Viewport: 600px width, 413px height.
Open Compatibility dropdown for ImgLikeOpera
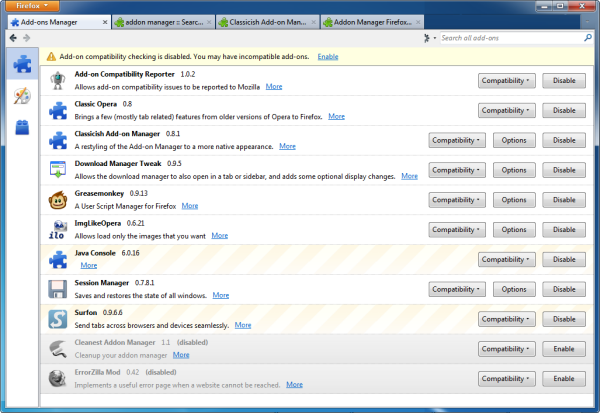[457, 230]
